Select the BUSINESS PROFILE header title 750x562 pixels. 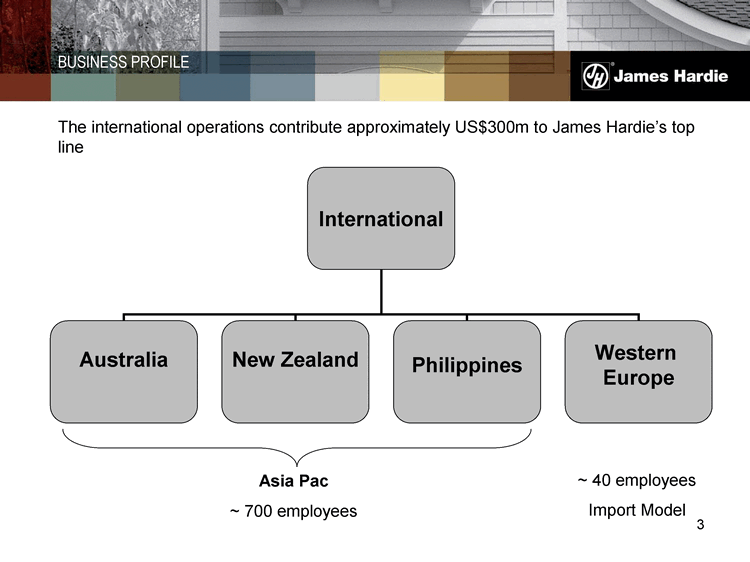click(x=123, y=62)
